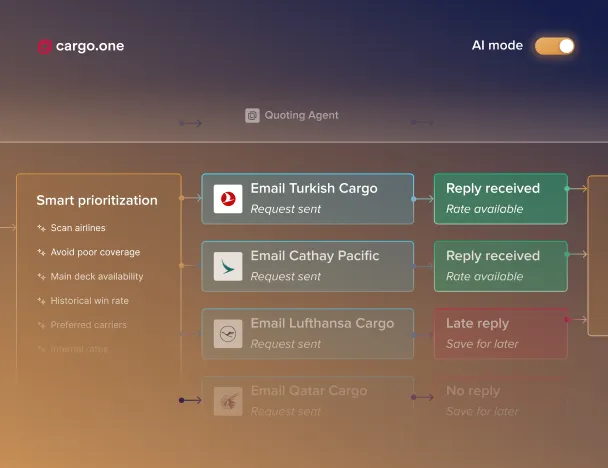Select the Preferred carriers item
Image resolution: width=608 pixels, height=468 pixels.
(x=88, y=325)
